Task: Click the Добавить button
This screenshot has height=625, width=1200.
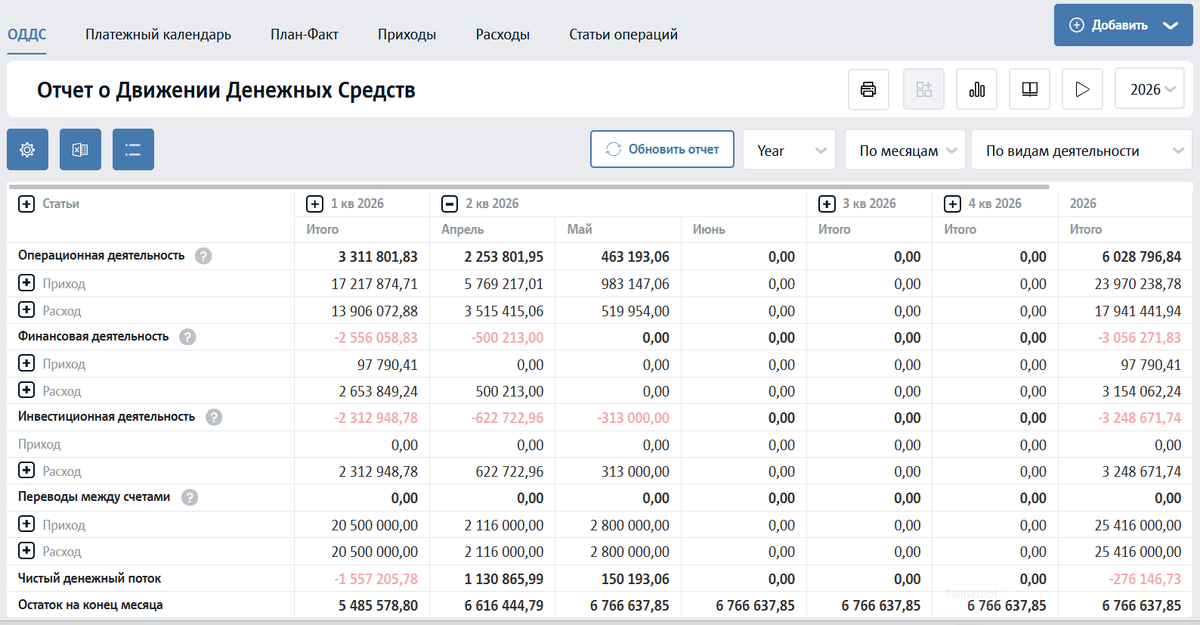Action: (1123, 25)
